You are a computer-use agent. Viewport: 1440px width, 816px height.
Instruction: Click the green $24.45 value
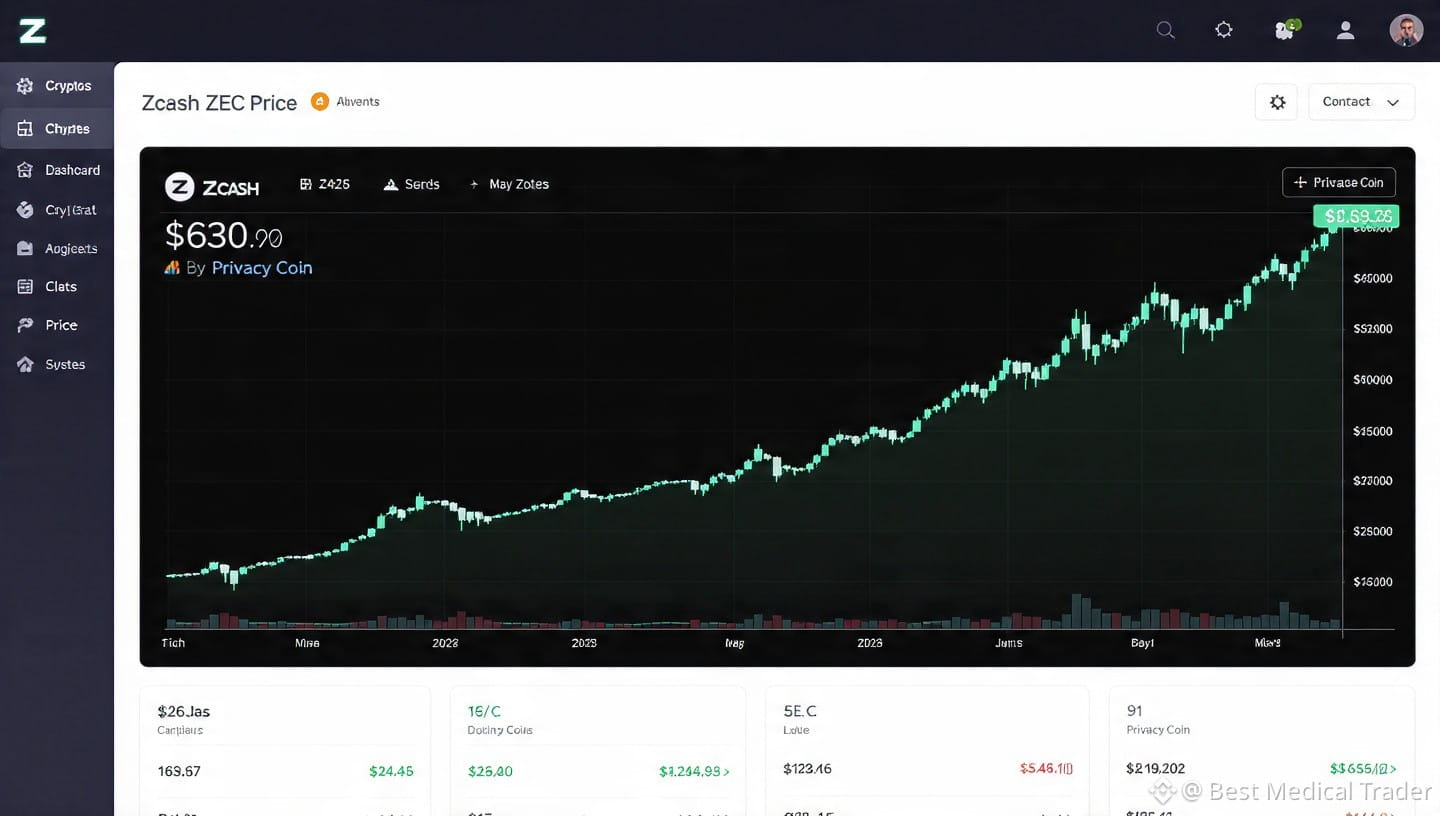(391, 771)
